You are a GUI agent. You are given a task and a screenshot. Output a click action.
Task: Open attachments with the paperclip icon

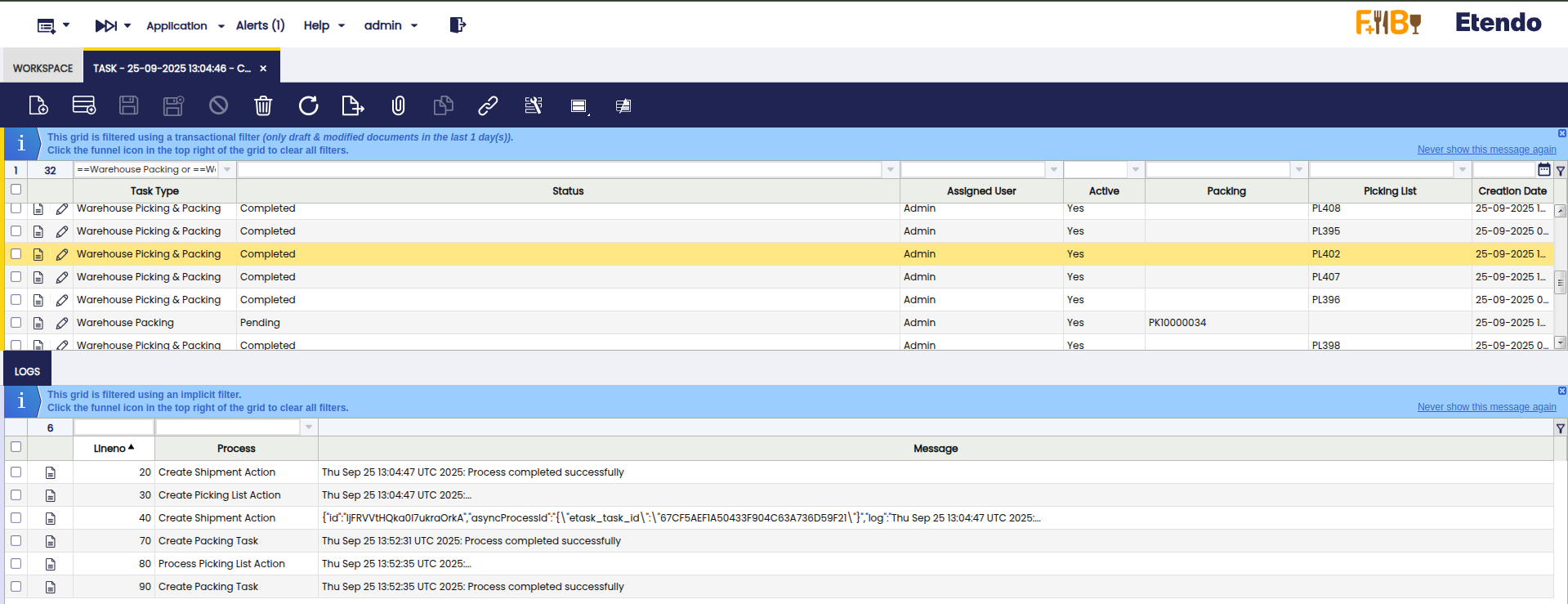click(398, 105)
